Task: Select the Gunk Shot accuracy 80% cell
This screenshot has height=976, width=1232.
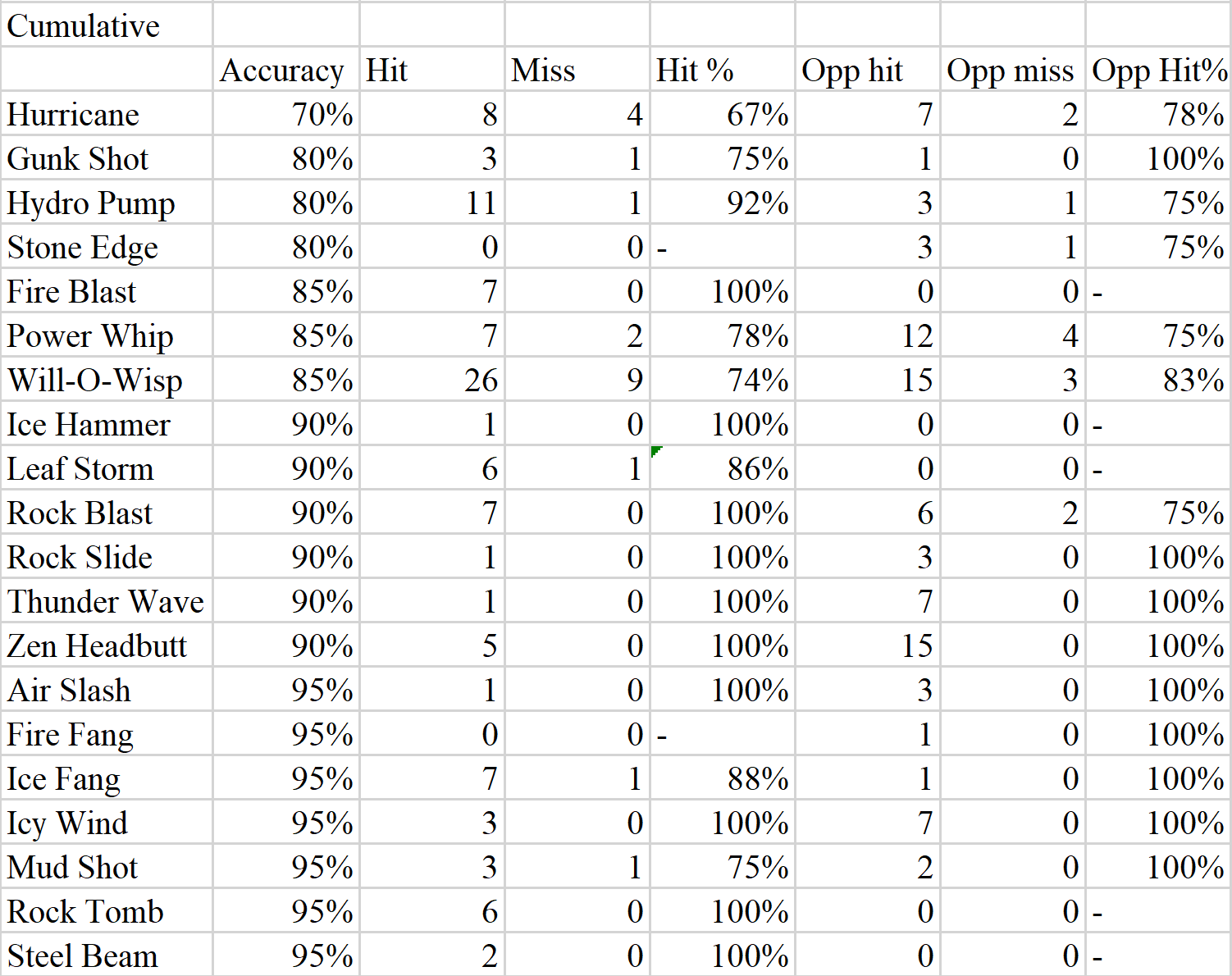Action: point(285,157)
